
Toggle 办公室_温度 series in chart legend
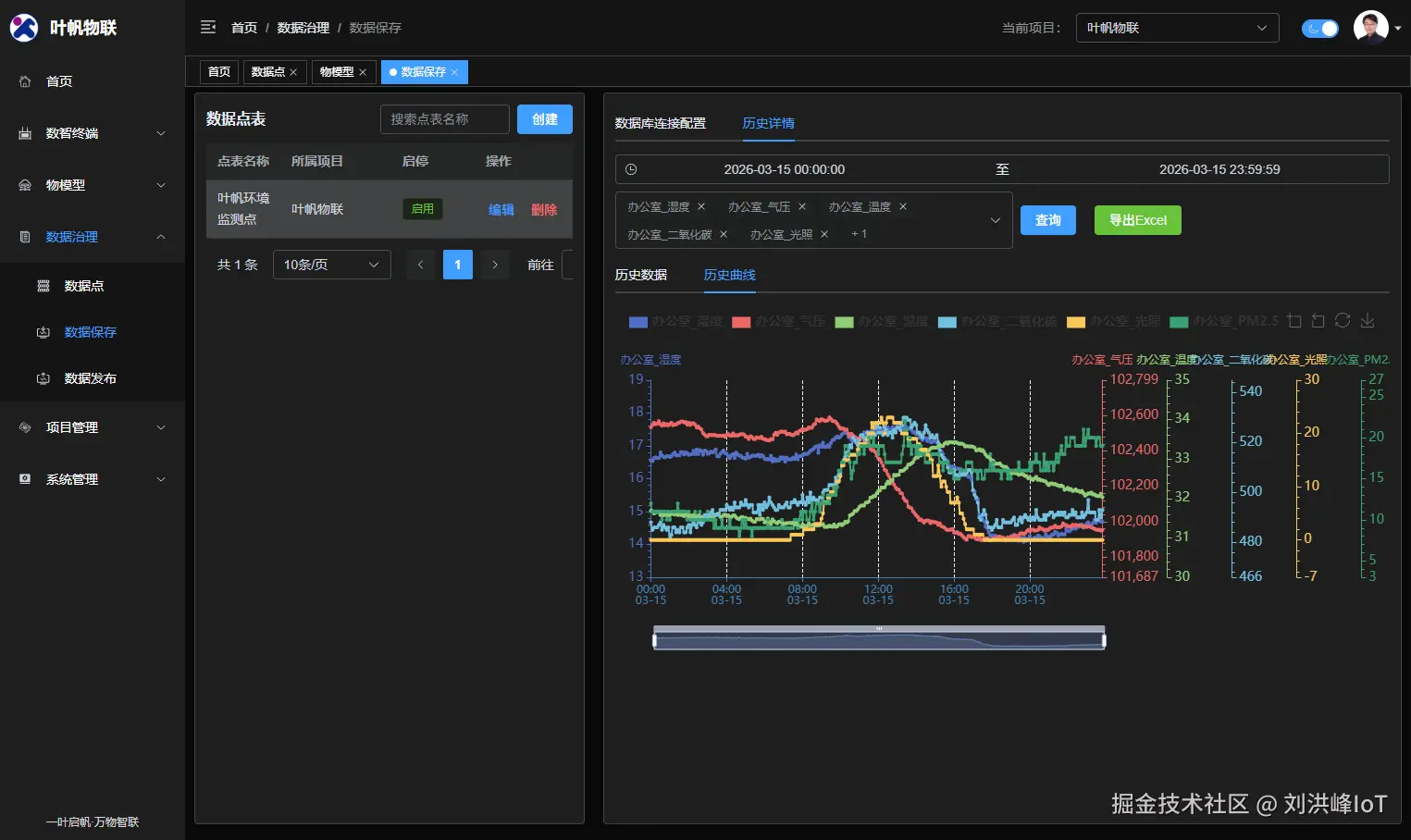coord(882,322)
